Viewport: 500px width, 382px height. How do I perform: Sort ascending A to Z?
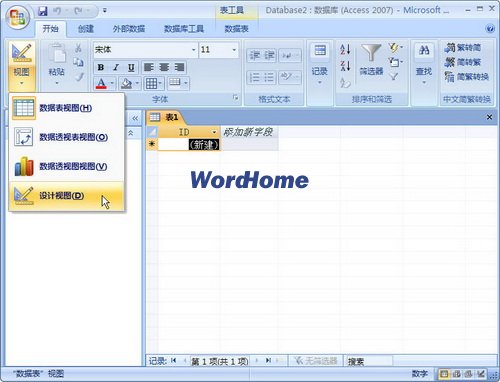(x=345, y=50)
